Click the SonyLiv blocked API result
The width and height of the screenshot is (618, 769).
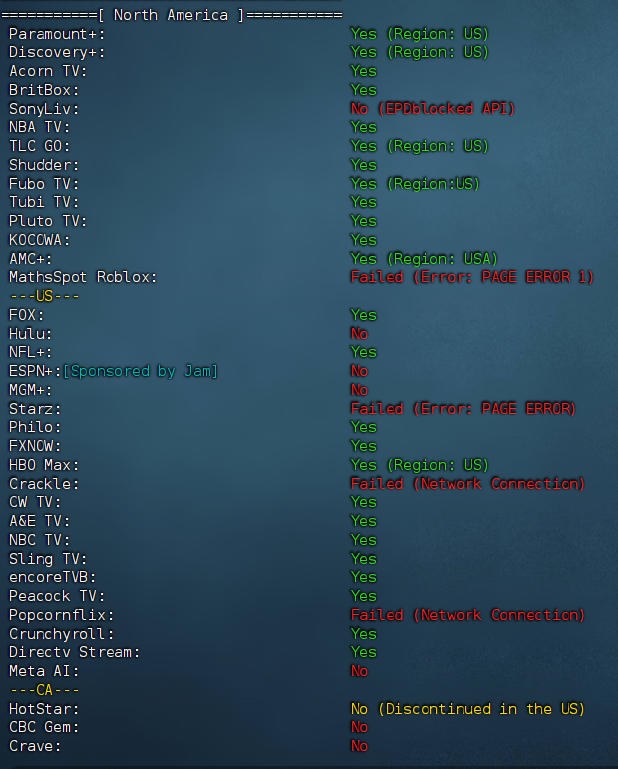tap(432, 109)
